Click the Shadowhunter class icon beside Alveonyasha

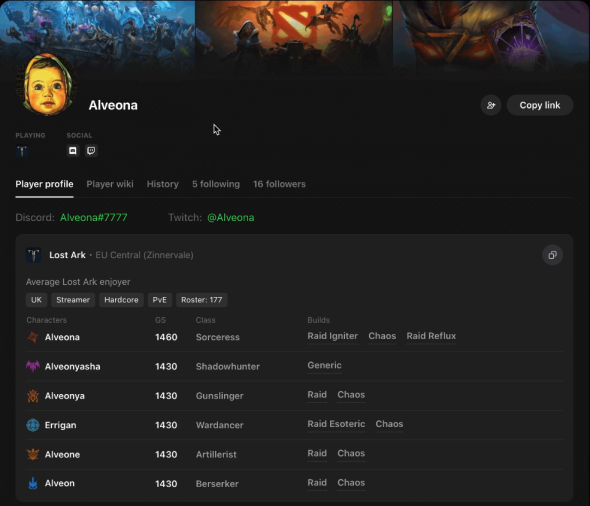point(33,366)
